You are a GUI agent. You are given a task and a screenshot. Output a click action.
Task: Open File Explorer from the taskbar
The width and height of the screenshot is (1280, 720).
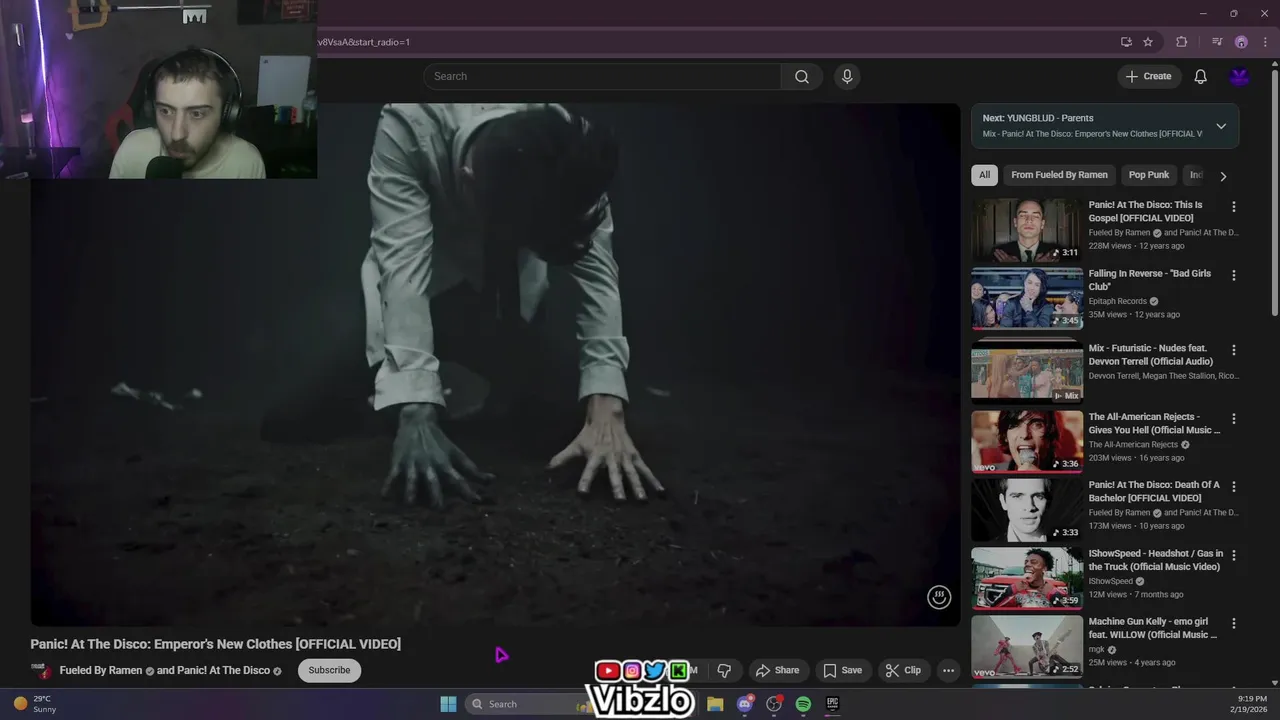click(715, 704)
